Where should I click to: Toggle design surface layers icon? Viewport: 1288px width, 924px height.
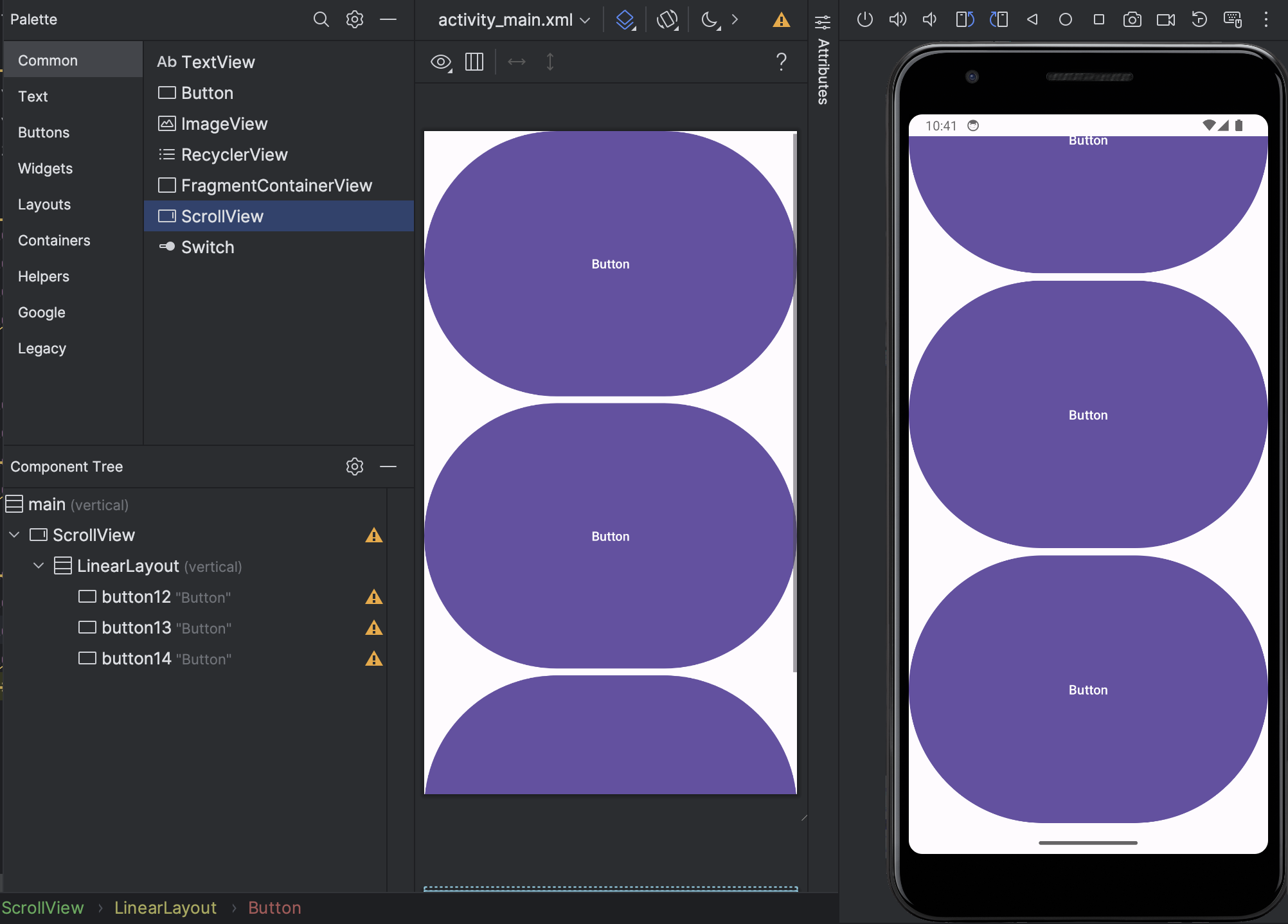(x=625, y=19)
